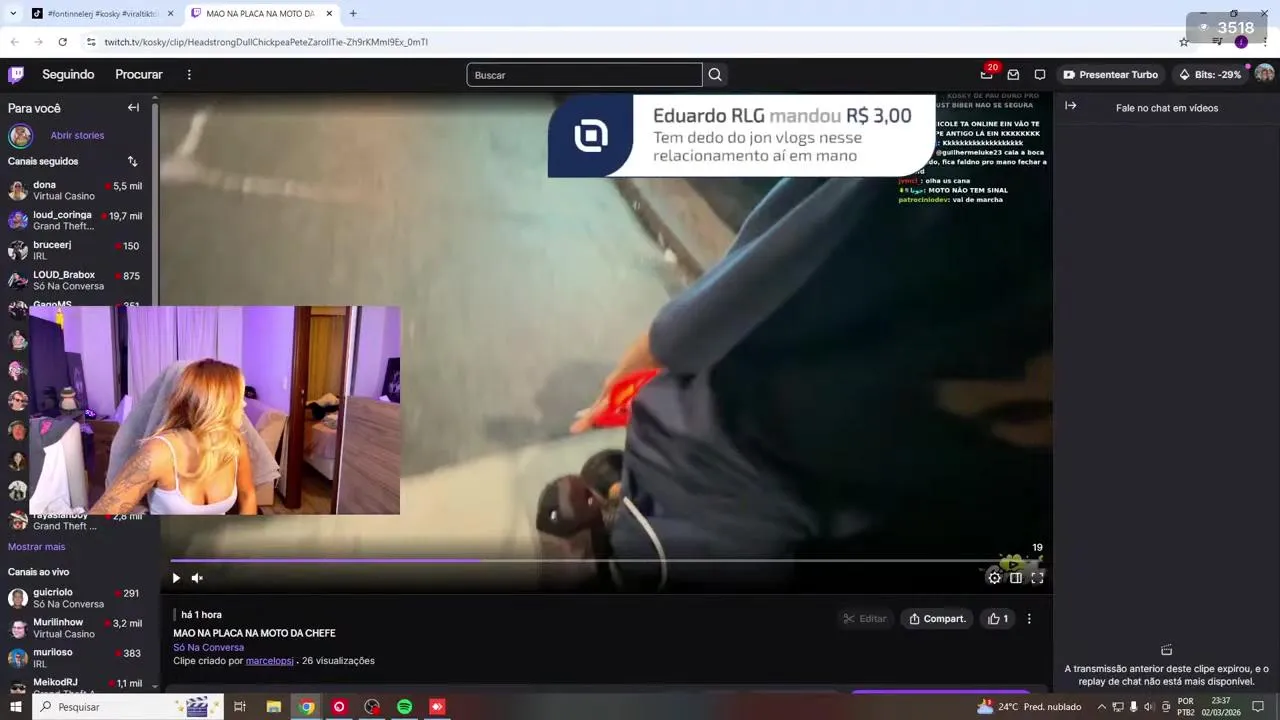
Task: Enter fullscreen on the video player
Action: pyautogui.click(x=1037, y=578)
